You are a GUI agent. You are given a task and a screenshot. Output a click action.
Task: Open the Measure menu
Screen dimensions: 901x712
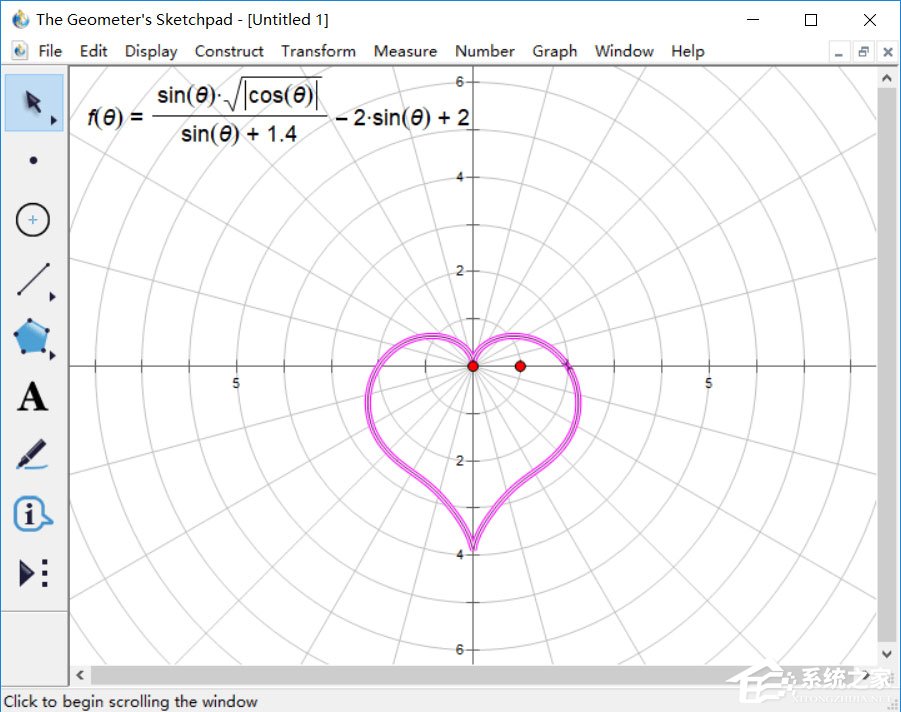[405, 51]
